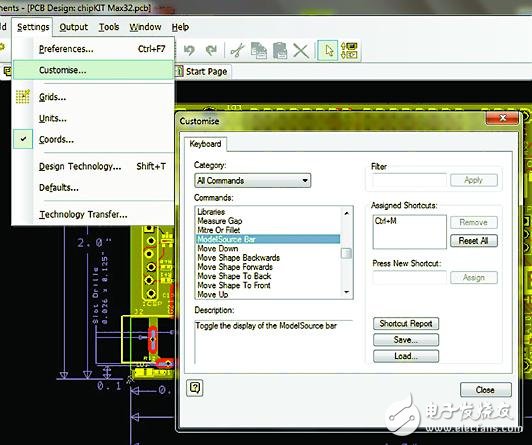
Task: Click the Press New Shortcut field
Action: 410,277
